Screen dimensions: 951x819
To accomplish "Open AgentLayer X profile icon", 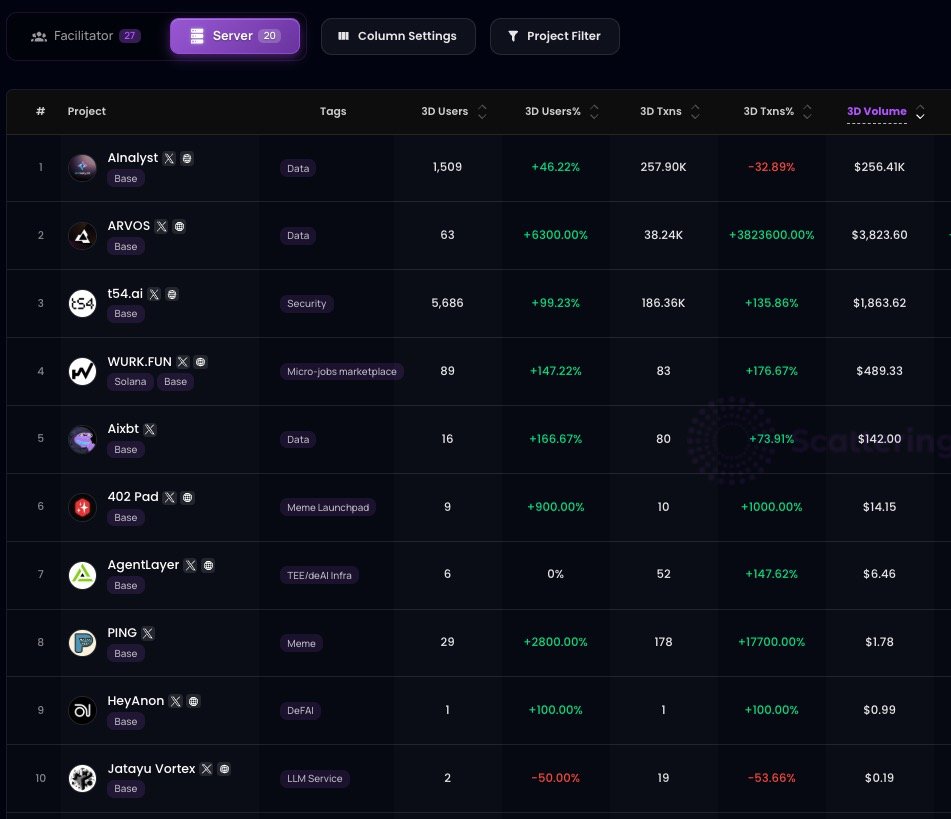I will (x=190, y=565).
